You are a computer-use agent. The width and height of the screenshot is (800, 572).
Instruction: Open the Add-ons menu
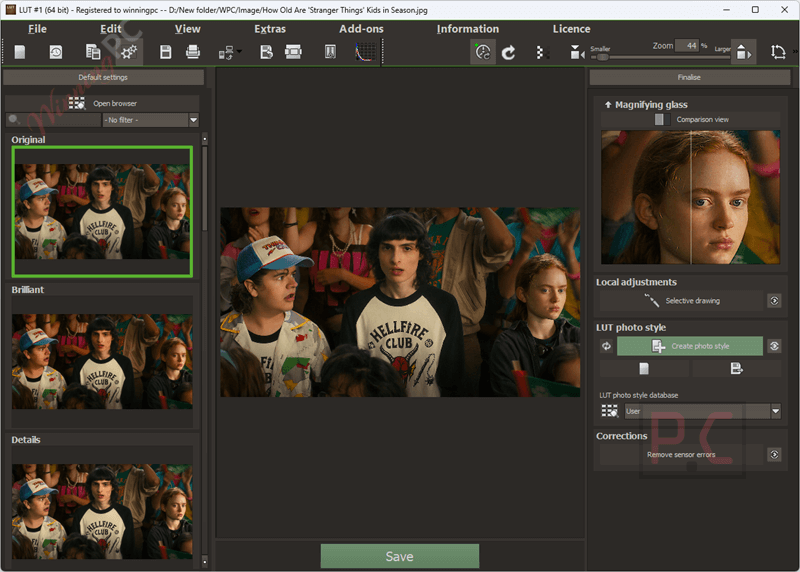(361, 29)
